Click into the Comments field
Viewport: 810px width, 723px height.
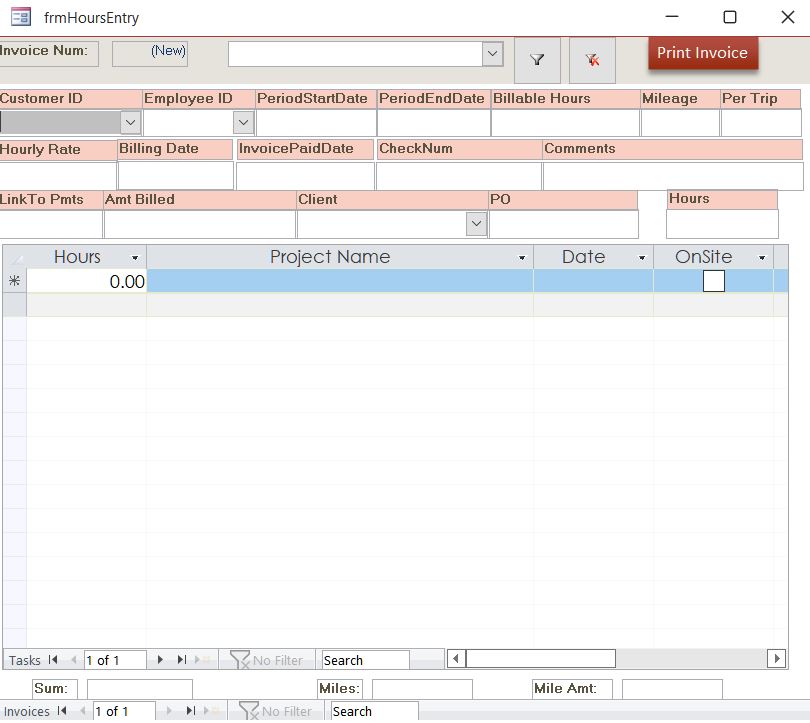[x=673, y=176]
